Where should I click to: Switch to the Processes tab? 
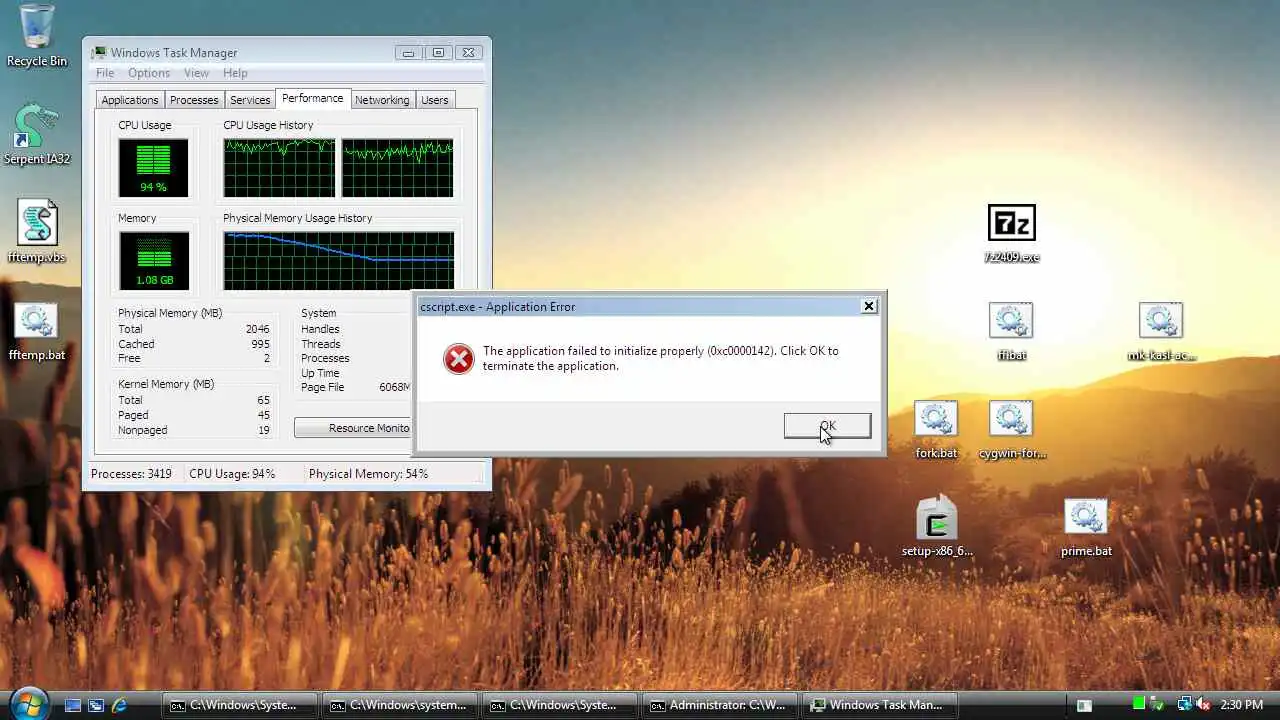194,100
